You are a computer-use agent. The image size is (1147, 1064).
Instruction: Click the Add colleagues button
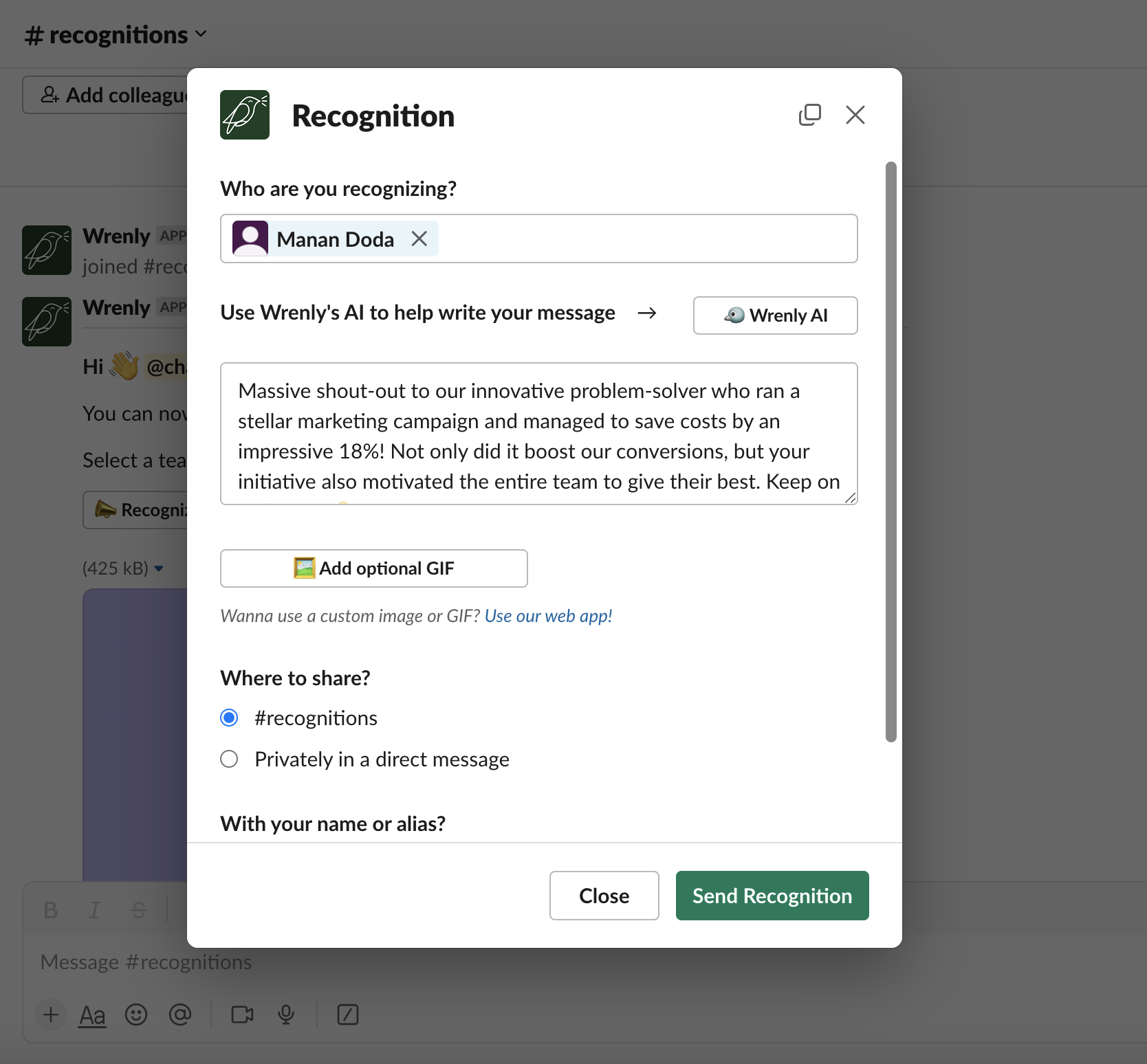[105, 95]
